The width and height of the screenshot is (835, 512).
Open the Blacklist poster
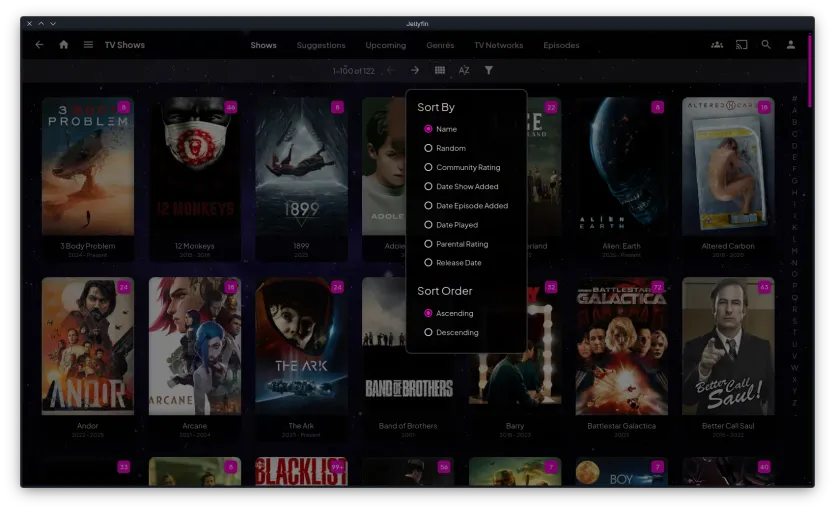301,472
